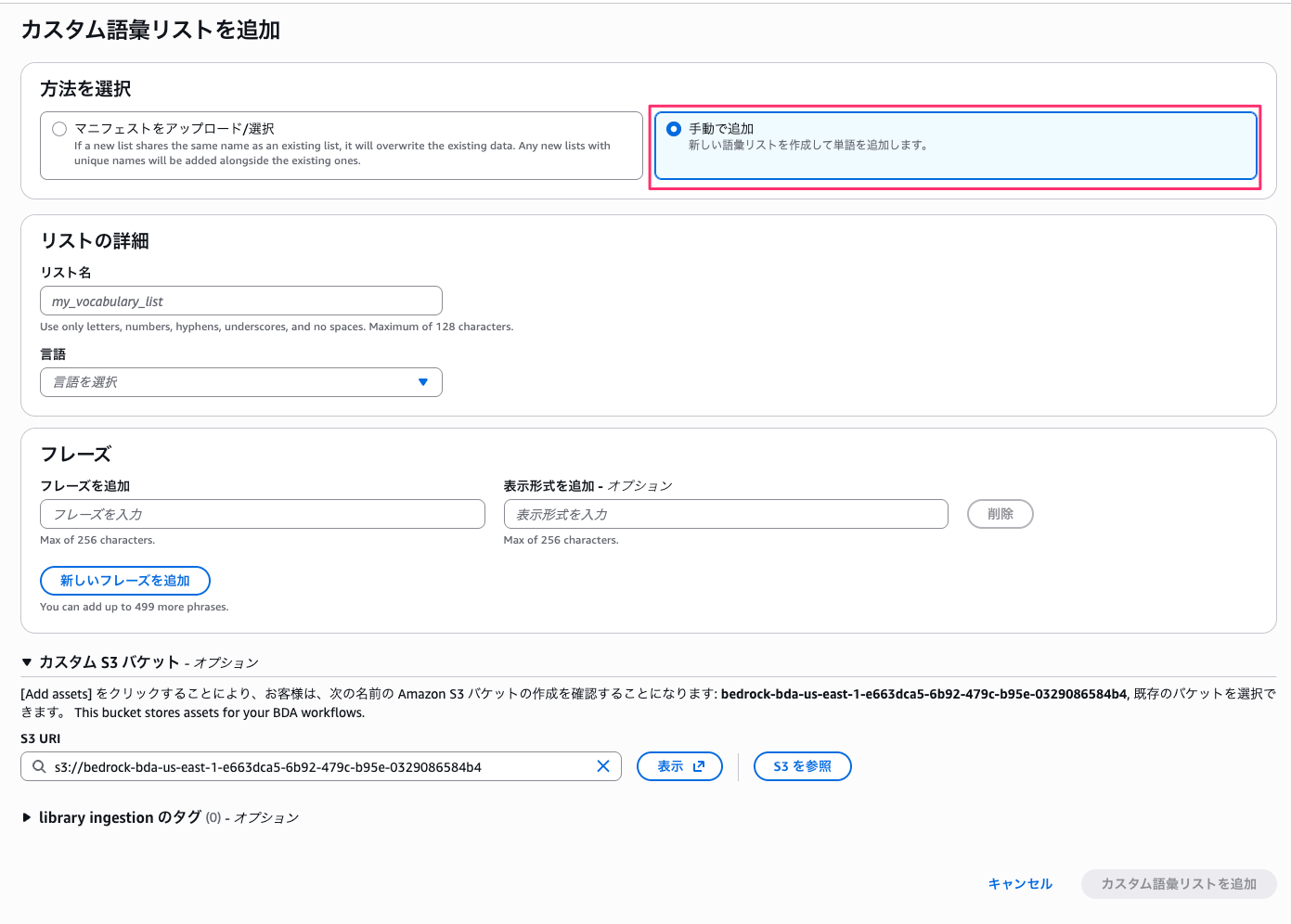
Task: Select the 手動で追加 radio option
Action: click(673, 129)
